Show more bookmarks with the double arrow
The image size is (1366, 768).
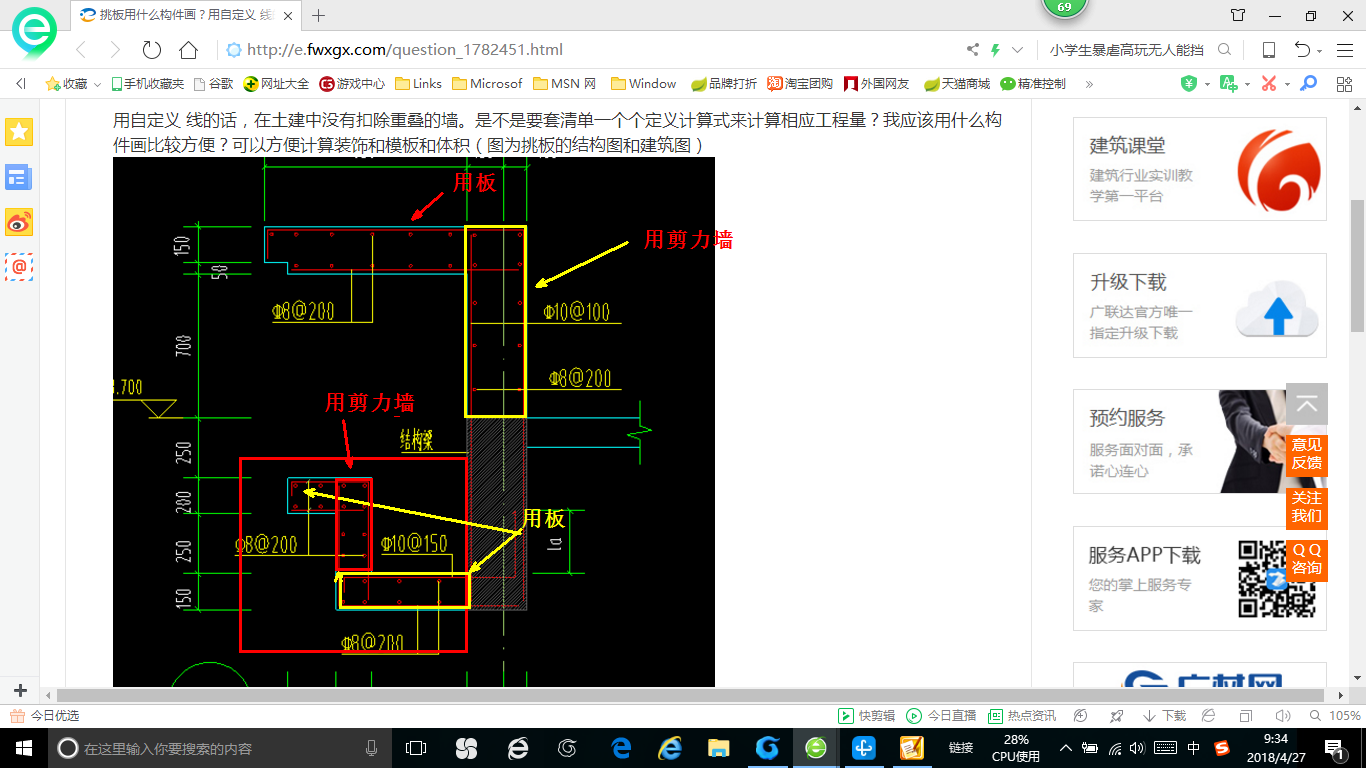coord(1089,84)
